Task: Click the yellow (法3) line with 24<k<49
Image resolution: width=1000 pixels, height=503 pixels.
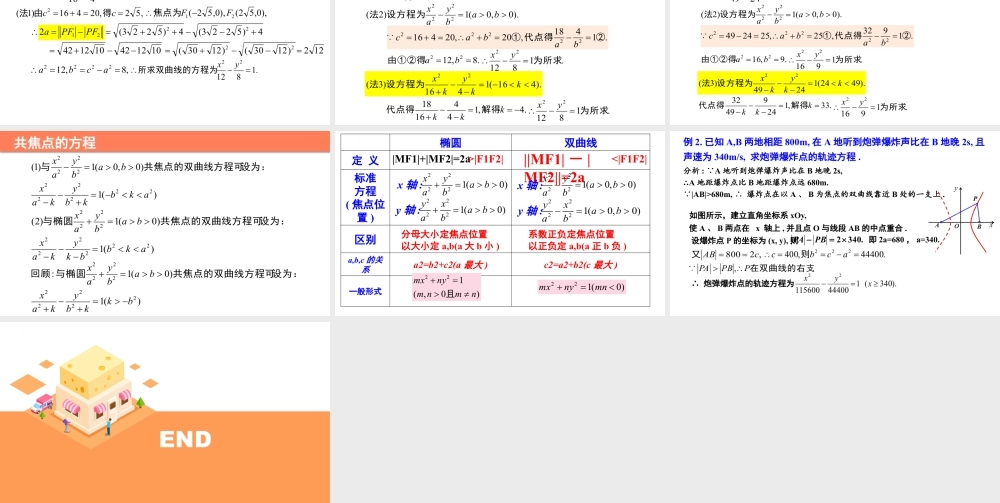Action: 781,83
